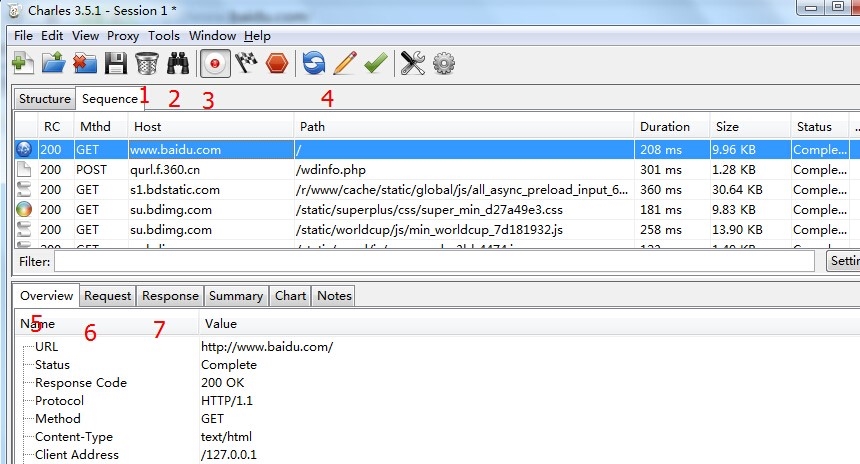The height and width of the screenshot is (464, 860).
Task: Edit request with pencil icon
Action: [x=345, y=63]
